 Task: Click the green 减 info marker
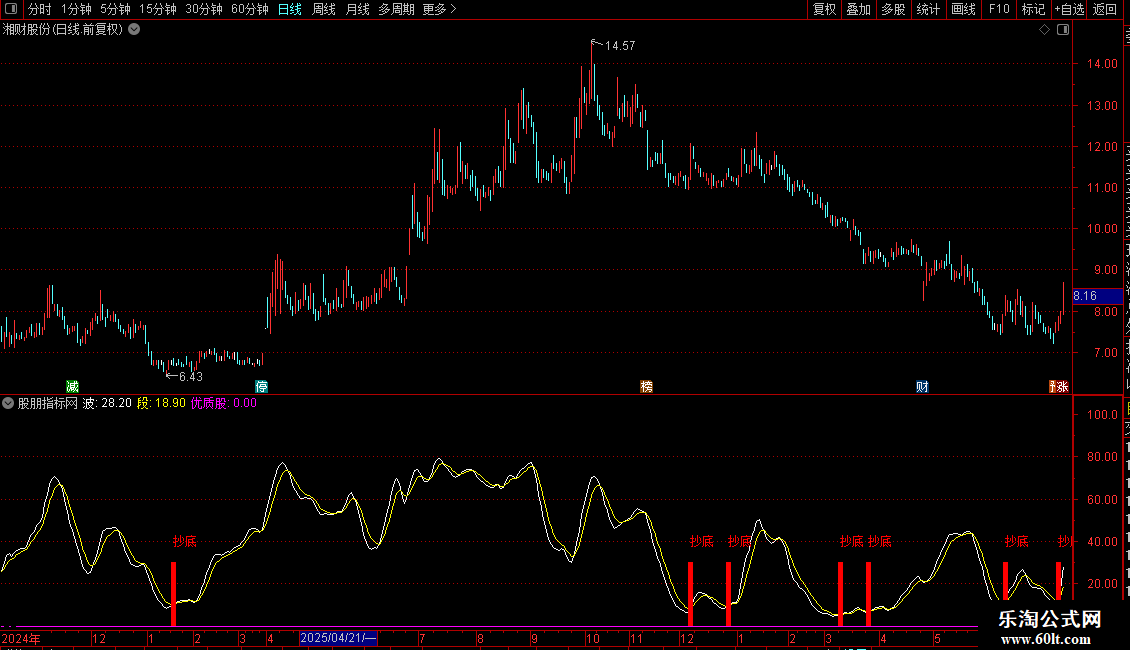(72, 387)
